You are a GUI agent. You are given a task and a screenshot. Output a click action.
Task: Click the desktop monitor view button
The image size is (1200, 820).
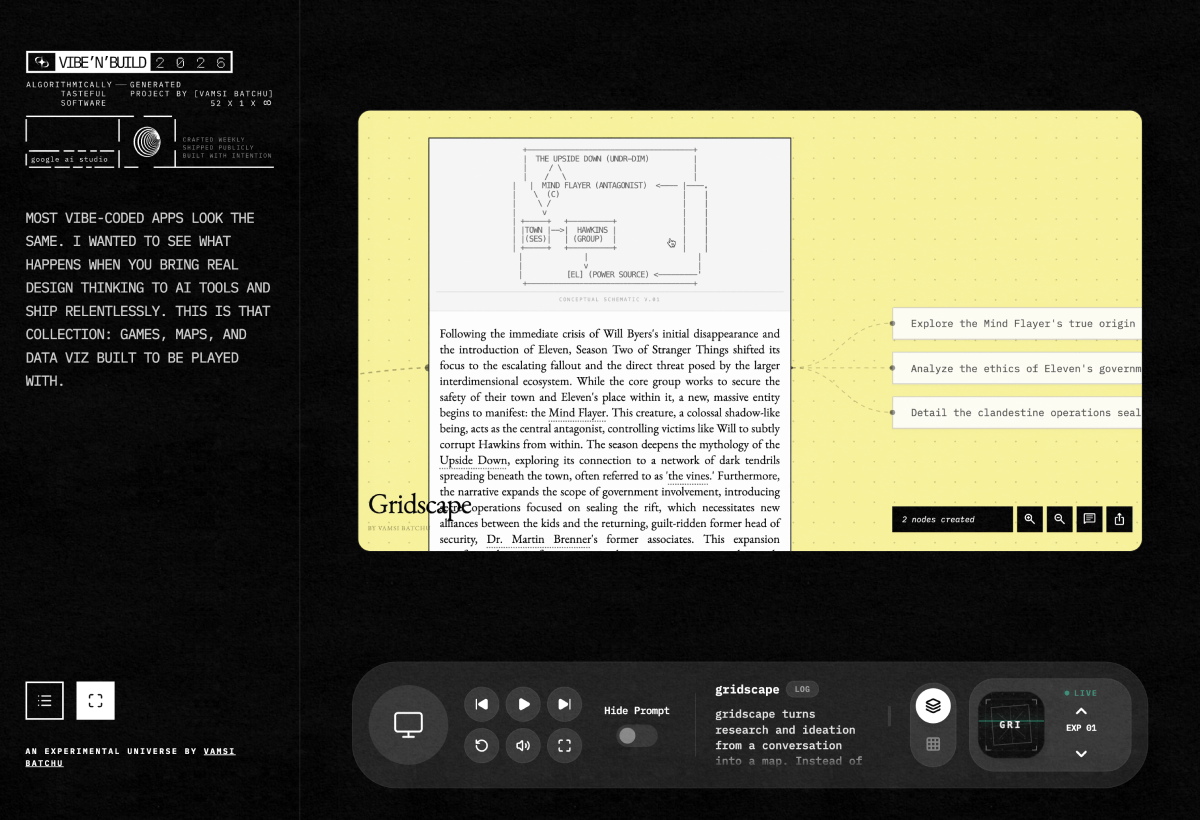tap(408, 724)
